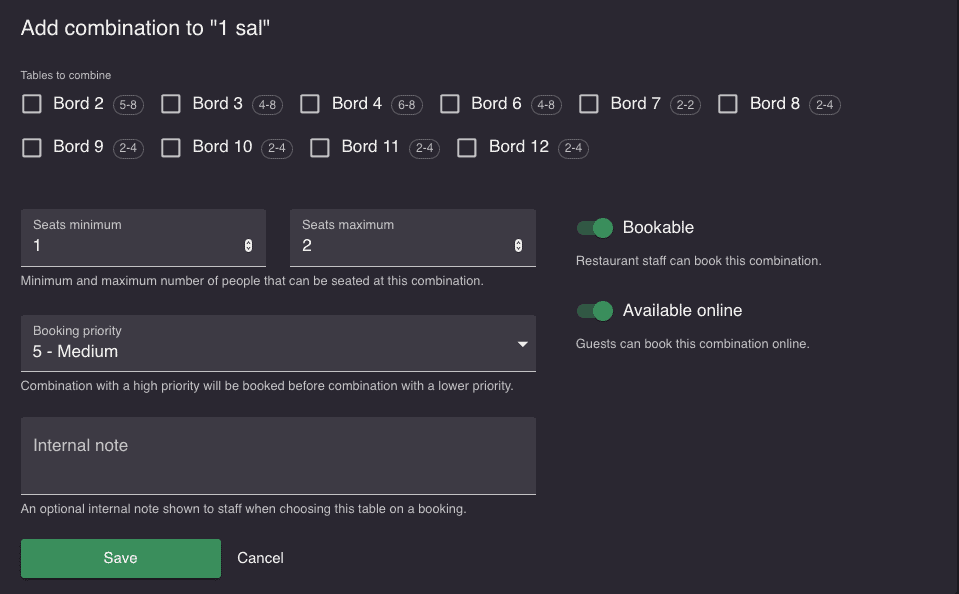Check the Bord 12 checkbox

[x=467, y=147]
